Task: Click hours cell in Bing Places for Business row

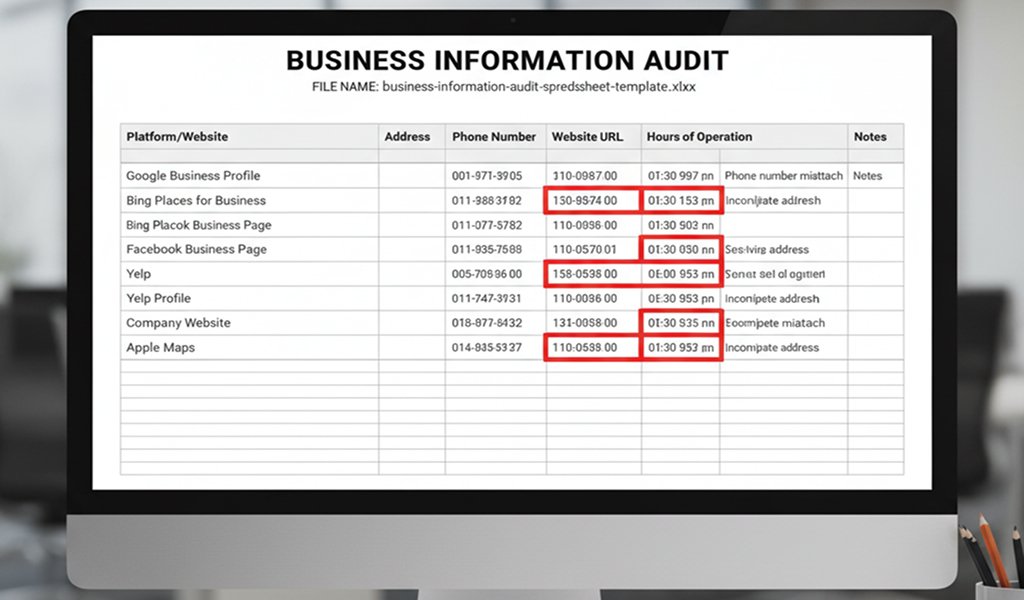Action: (680, 200)
